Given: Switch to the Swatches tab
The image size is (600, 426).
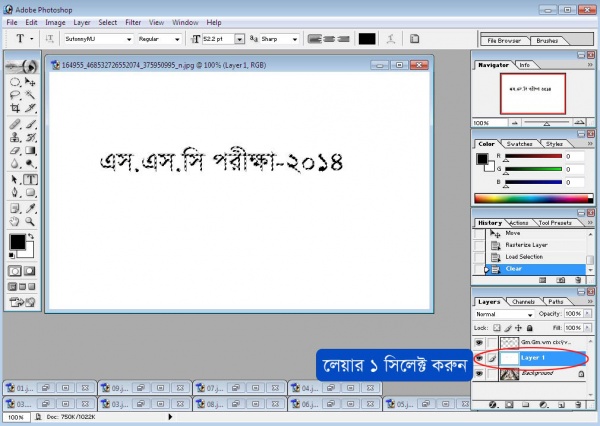Looking at the screenshot, I should coord(519,144).
